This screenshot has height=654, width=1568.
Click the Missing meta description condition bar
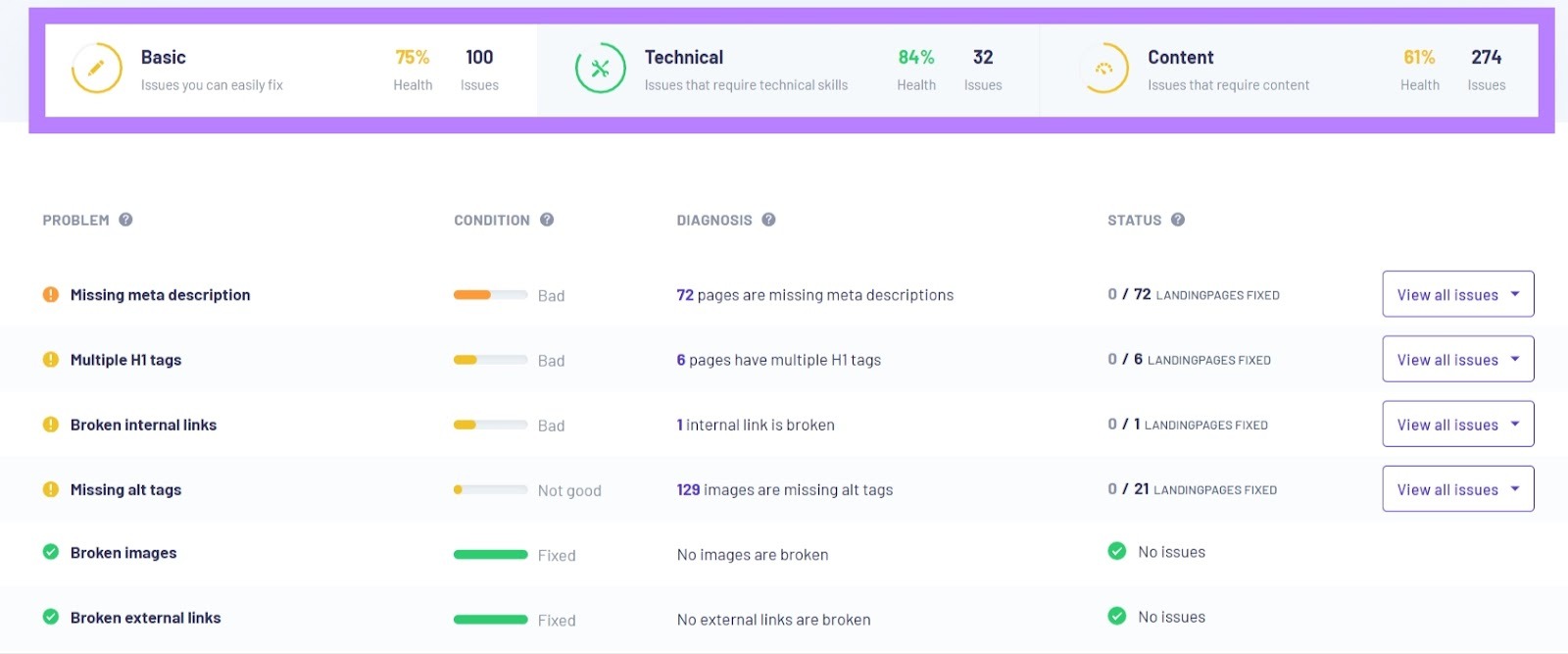pyautogui.click(x=490, y=295)
